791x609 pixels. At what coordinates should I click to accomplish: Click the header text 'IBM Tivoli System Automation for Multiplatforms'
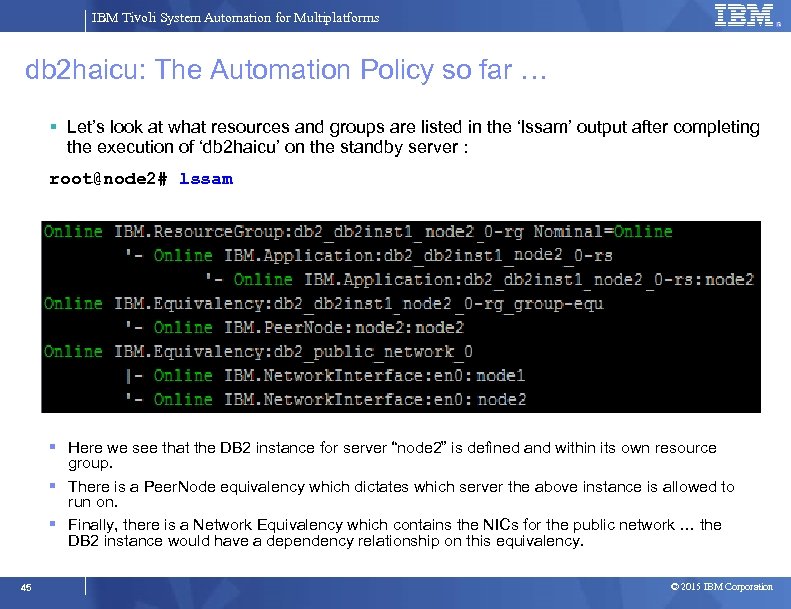pos(235,18)
